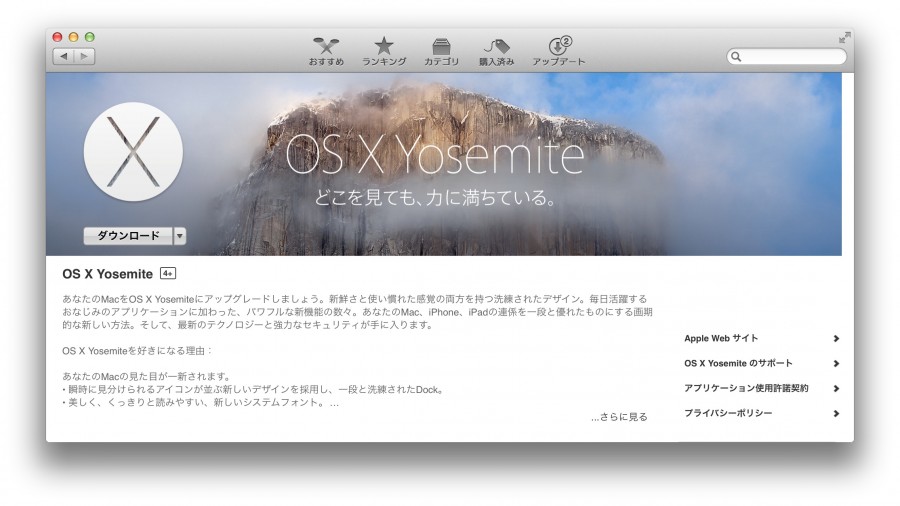Click the OS X Yosemite title heading
Image resolution: width=900 pixels, height=506 pixels.
[107, 274]
